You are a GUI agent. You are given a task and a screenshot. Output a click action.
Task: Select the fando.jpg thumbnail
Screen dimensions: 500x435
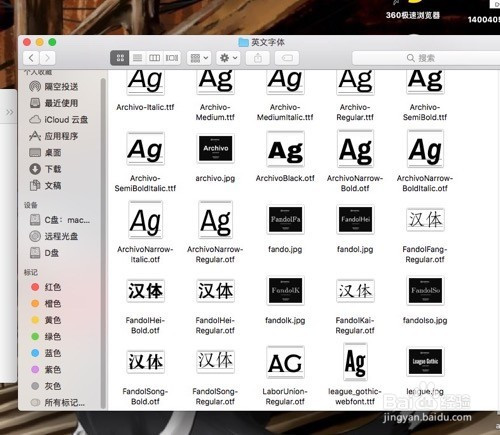285,220
